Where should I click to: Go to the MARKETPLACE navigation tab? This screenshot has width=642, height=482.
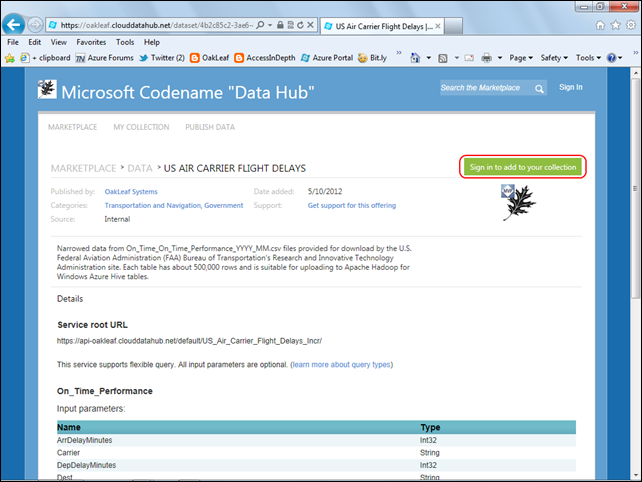click(72, 127)
